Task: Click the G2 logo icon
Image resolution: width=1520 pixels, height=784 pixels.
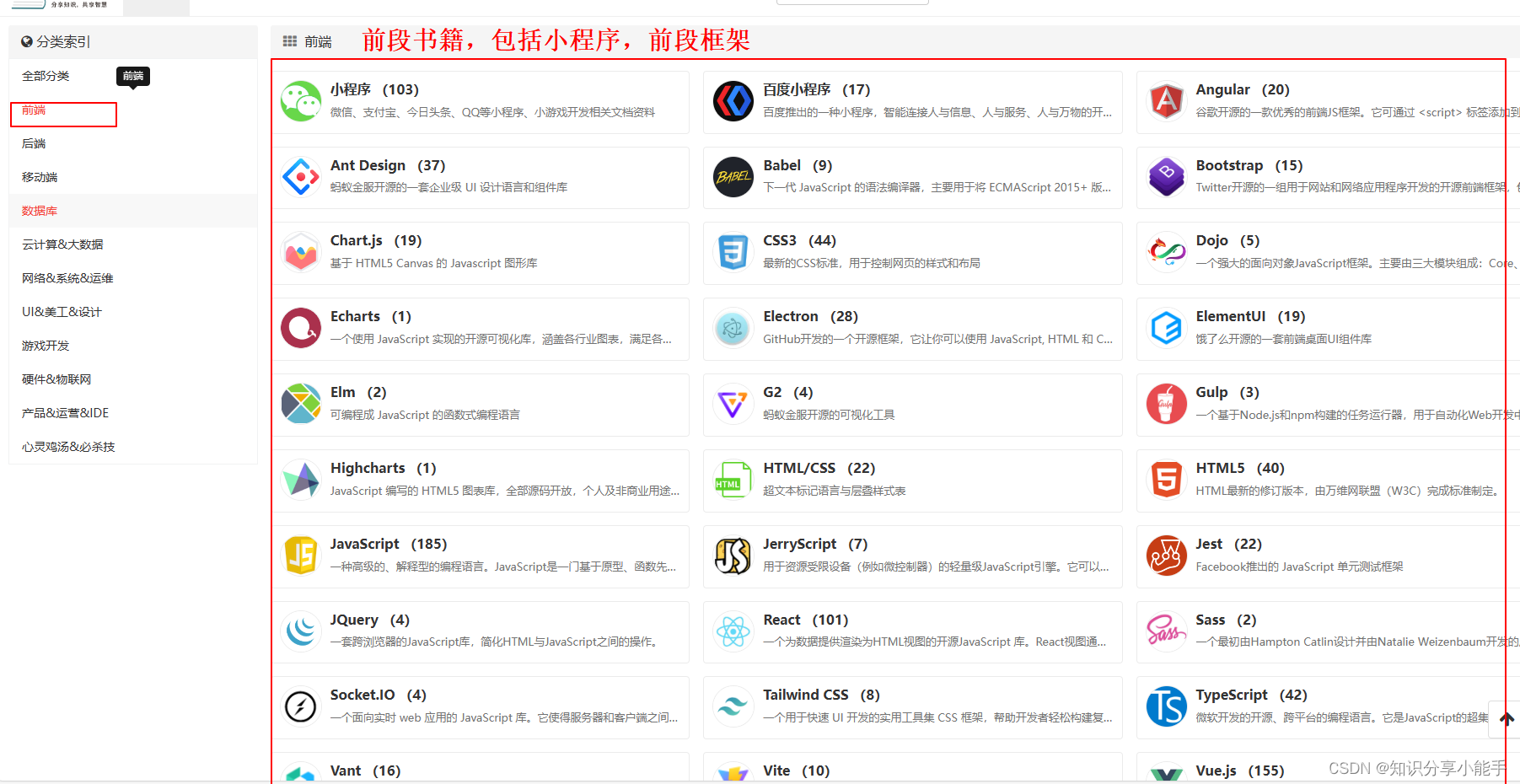Action: click(x=733, y=404)
